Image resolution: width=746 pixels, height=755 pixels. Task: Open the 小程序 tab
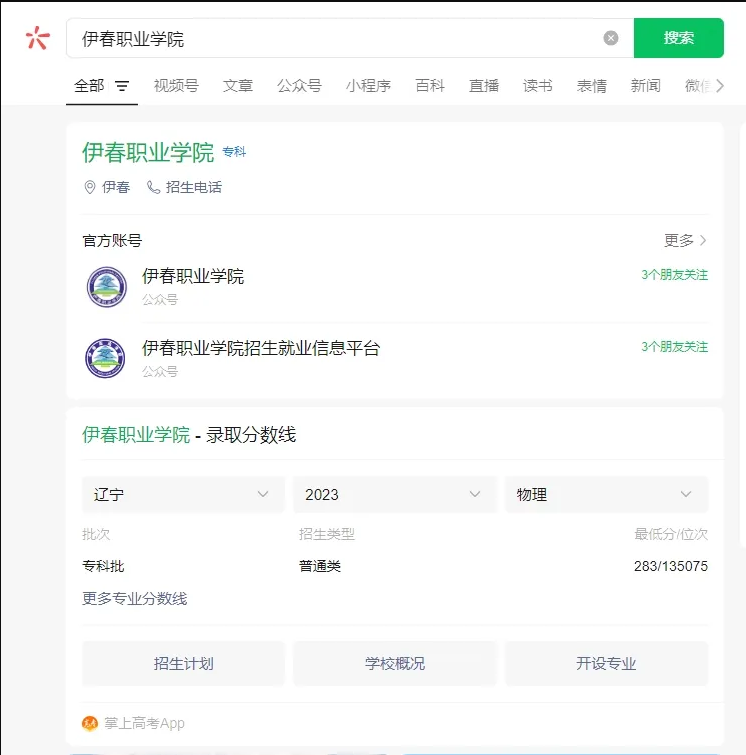[368, 86]
